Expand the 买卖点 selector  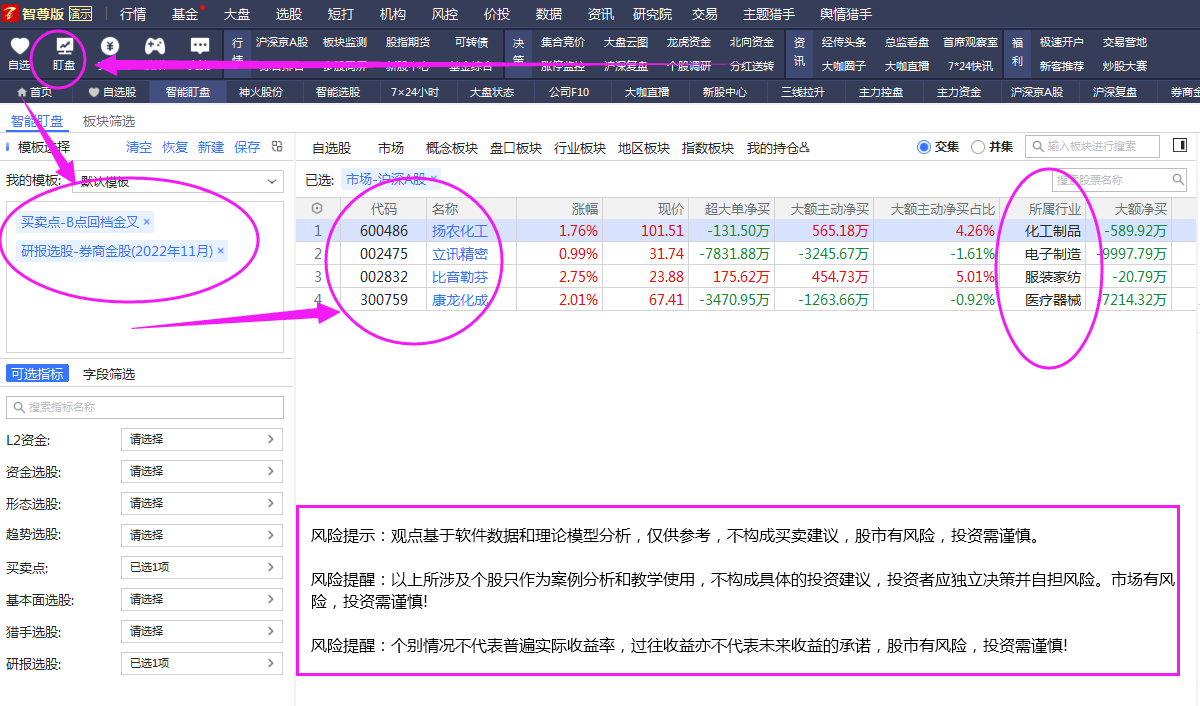[202, 567]
